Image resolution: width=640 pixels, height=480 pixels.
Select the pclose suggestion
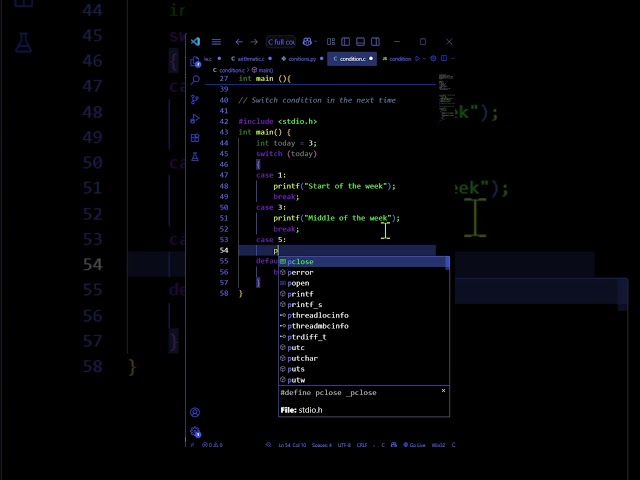[x=364, y=262]
